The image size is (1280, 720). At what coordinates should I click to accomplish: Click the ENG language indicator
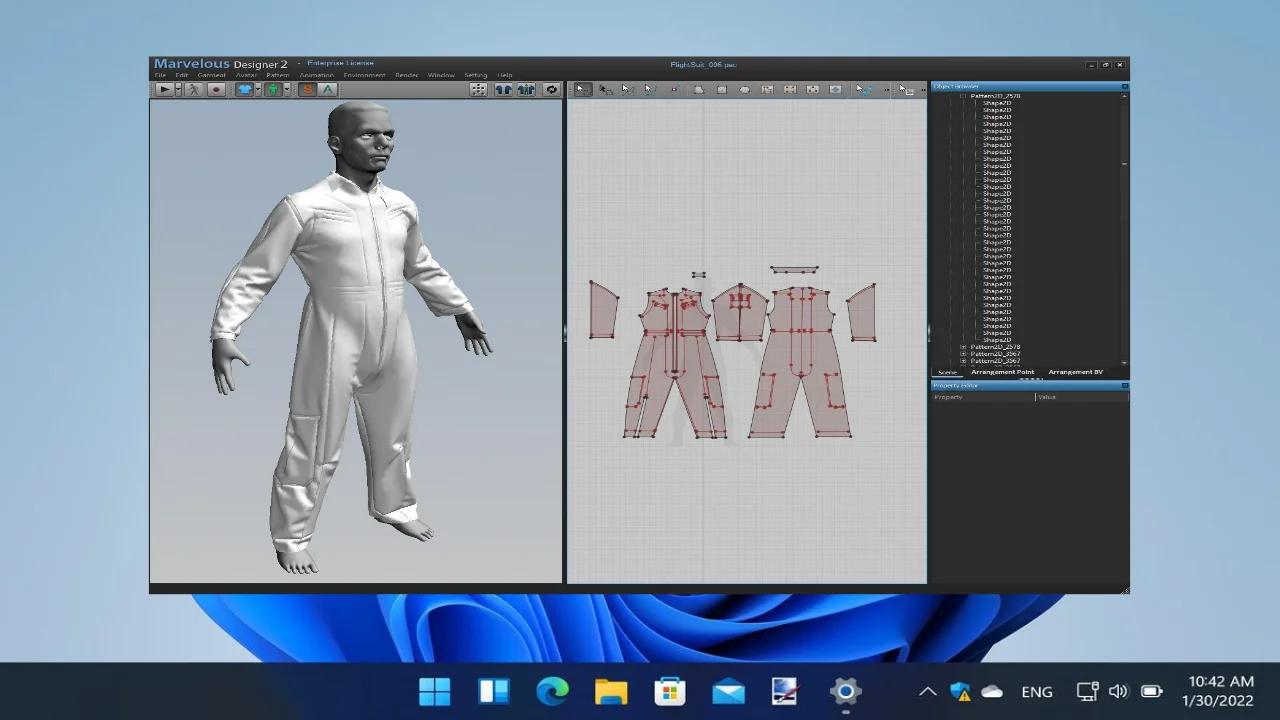(x=1037, y=691)
